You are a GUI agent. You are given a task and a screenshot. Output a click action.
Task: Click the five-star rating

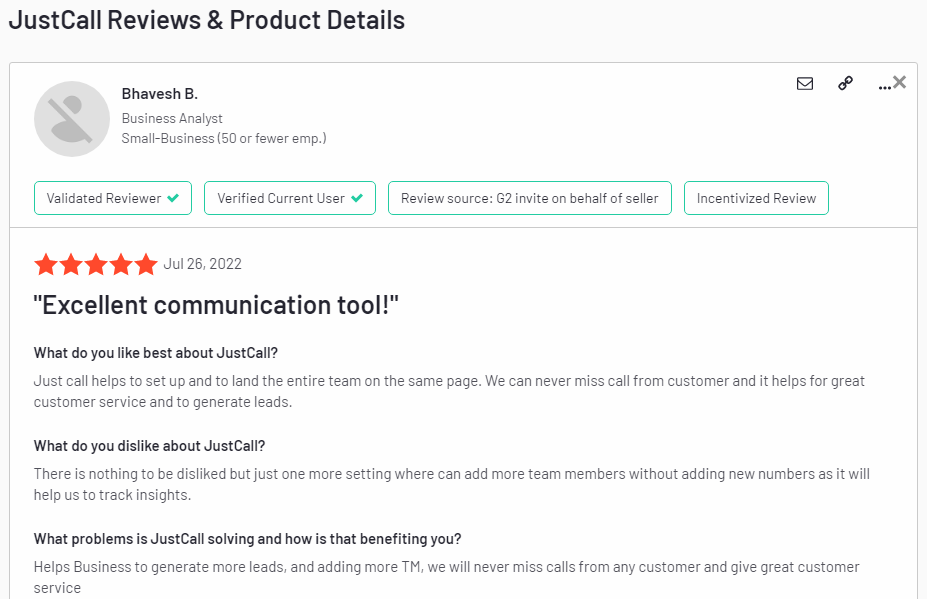click(96, 264)
